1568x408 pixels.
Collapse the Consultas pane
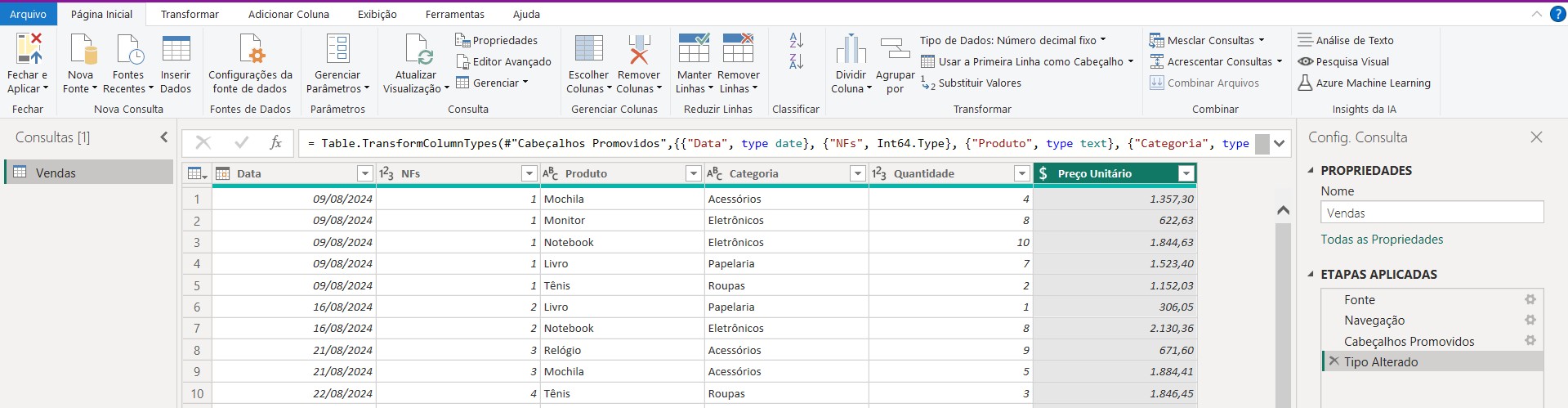163,137
